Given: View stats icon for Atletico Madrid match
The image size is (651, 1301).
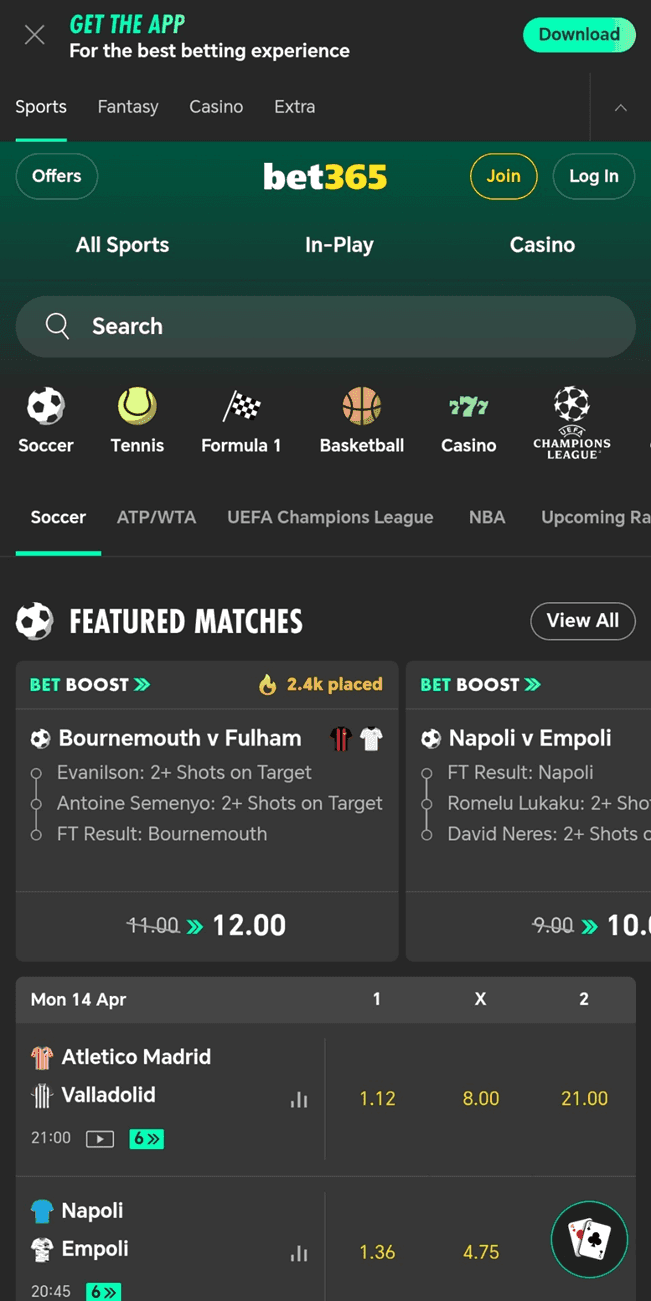Looking at the screenshot, I should coord(298,1099).
